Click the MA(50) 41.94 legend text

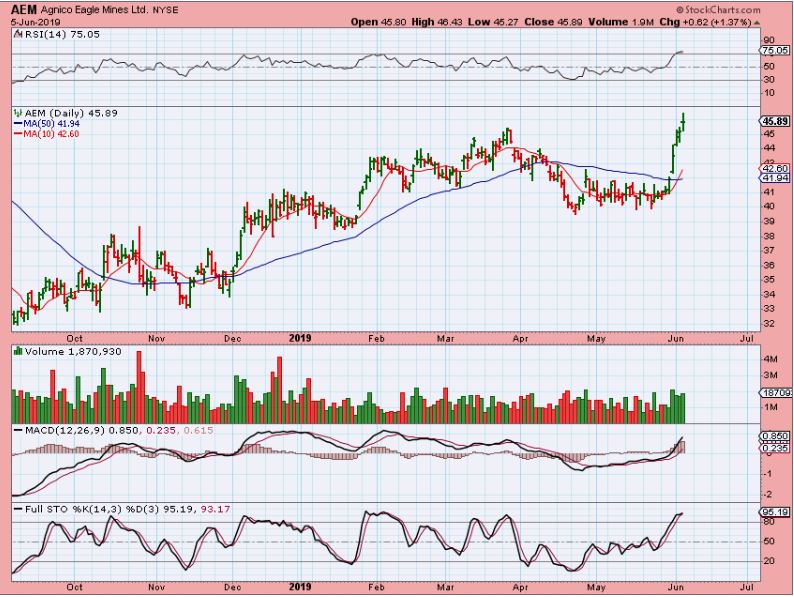(x=51, y=124)
